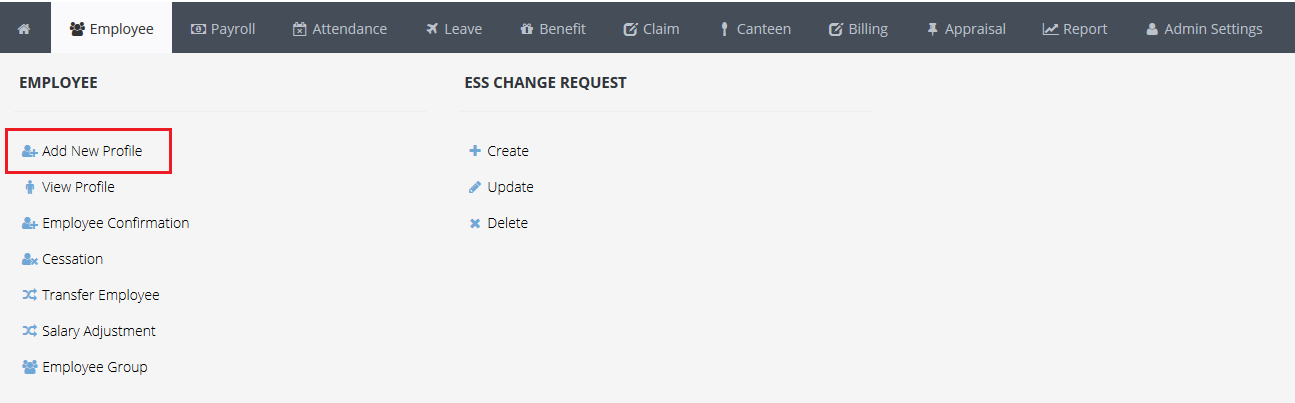
Task: Click the icon next to Employee Confirmation
Action: tap(29, 224)
